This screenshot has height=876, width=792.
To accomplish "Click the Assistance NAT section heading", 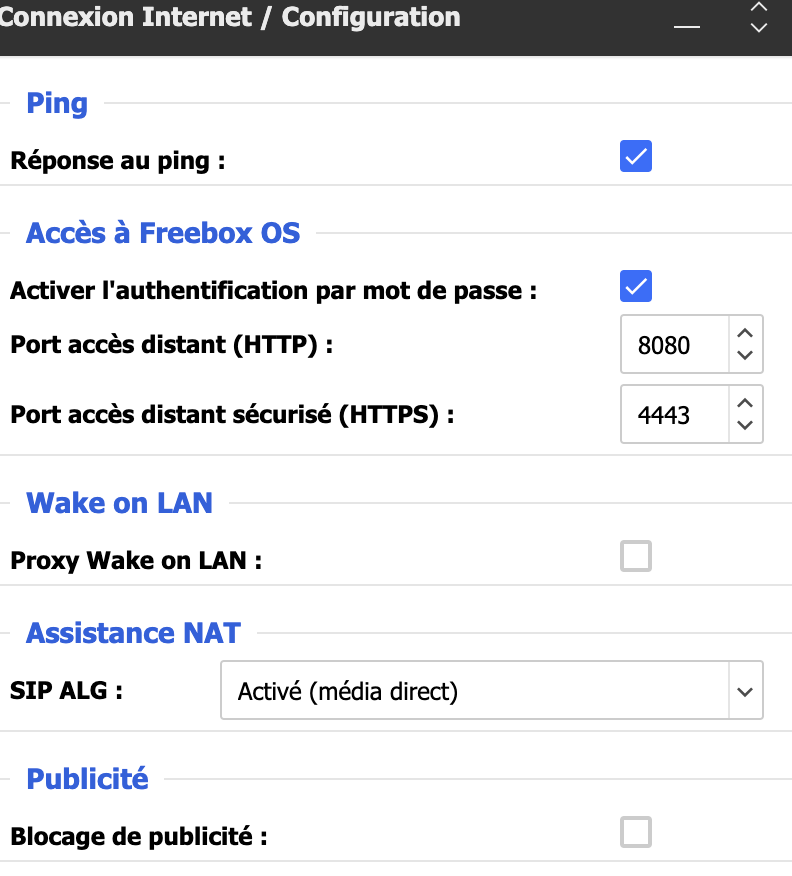I will click(133, 632).
